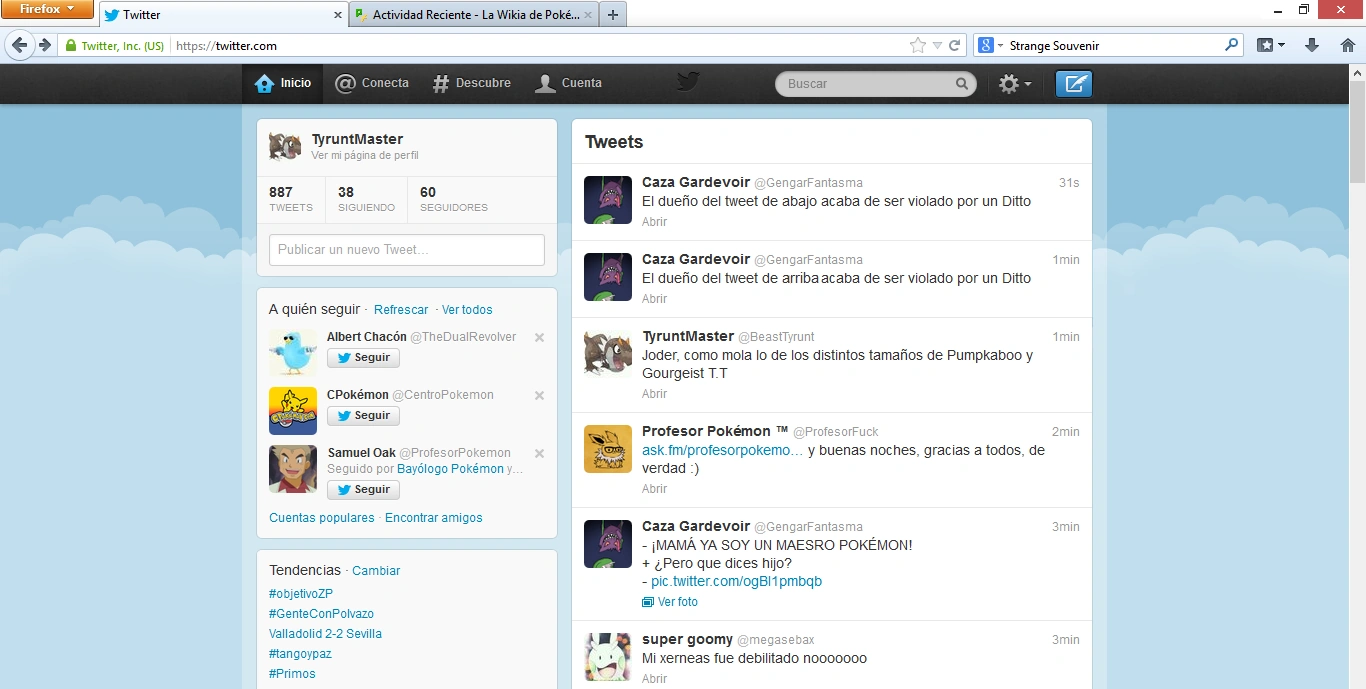Open the Inicio tab in Twitter

point(283,83)
